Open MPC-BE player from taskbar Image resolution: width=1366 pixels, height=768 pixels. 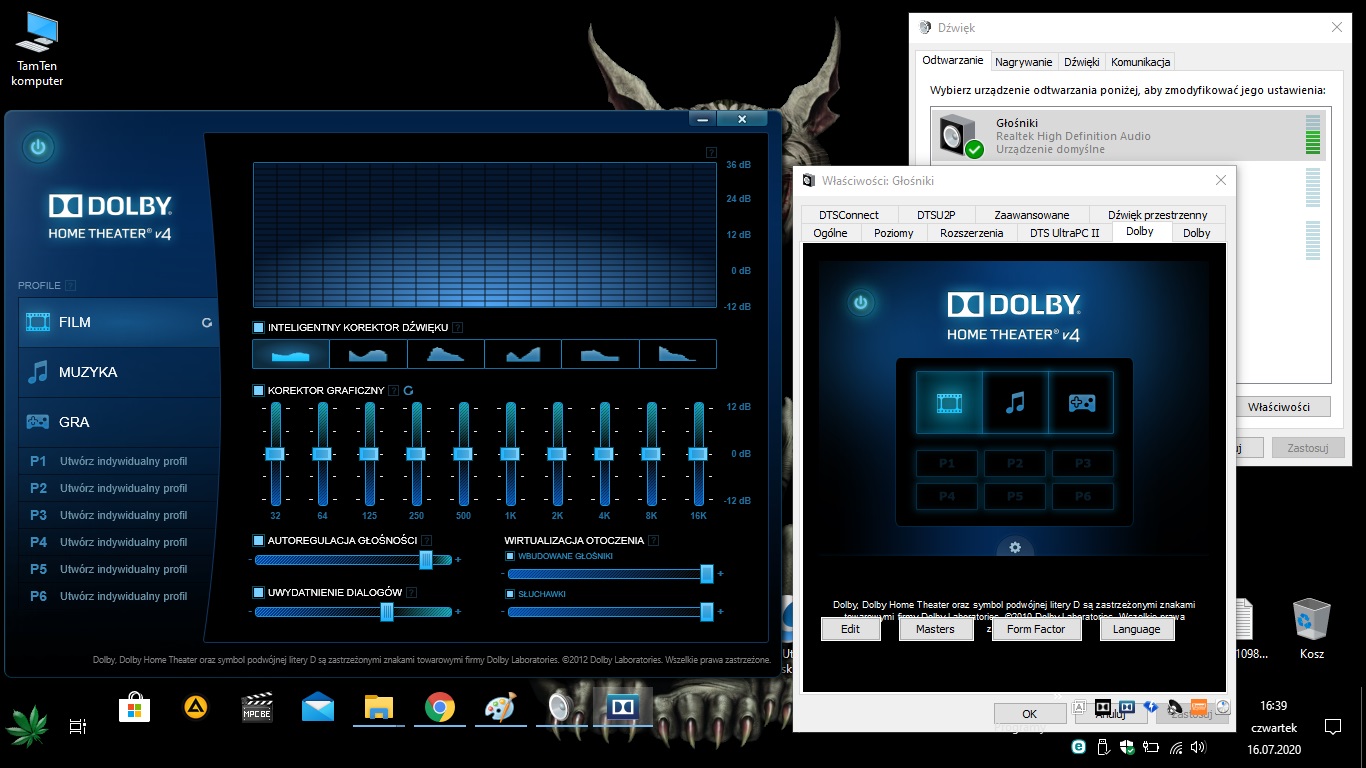coord(257,709)
